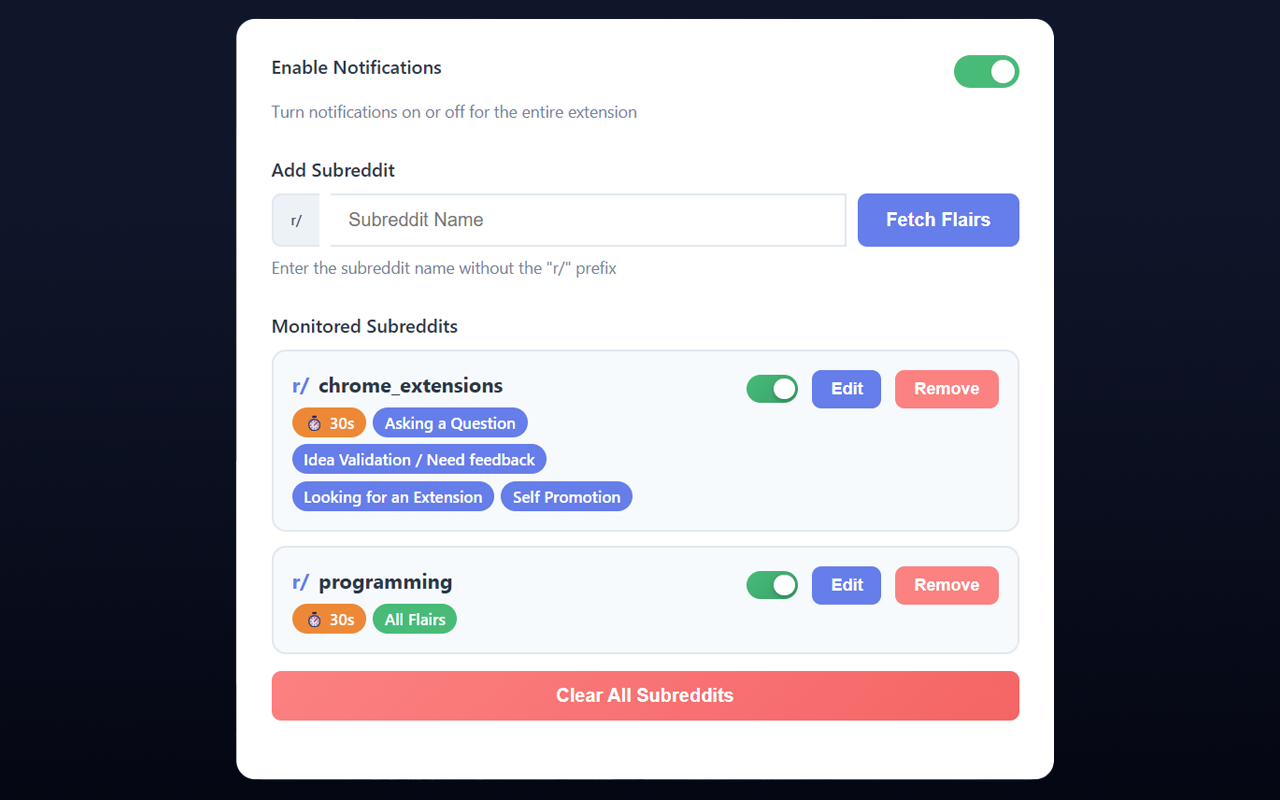Remove the chrome_extensions subreddit
The height and width of the screenshot is (800, 1280).
[x=946, y=389]
